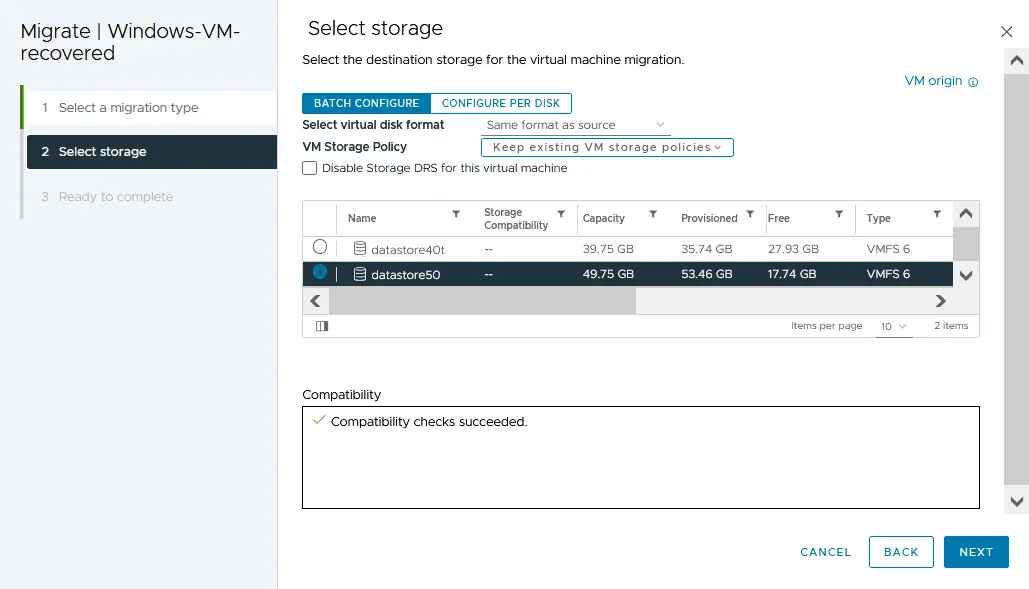The width and height of the screenshot is (1029, 589).
Task: Click table horizontal scroll left arrow
Action: [x=316, y=301]
